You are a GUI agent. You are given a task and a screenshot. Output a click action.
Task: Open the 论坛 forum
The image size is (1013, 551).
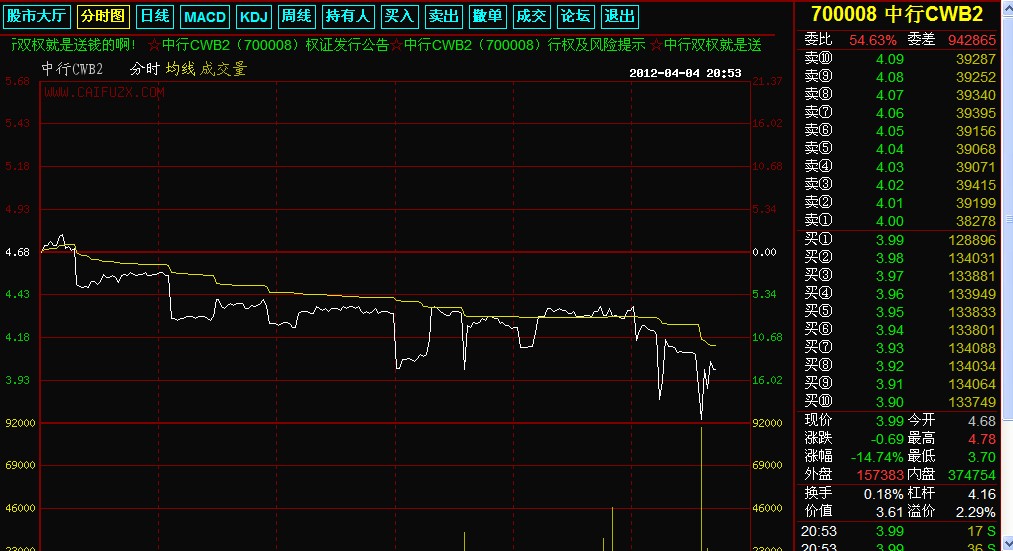tap(575, 16)
